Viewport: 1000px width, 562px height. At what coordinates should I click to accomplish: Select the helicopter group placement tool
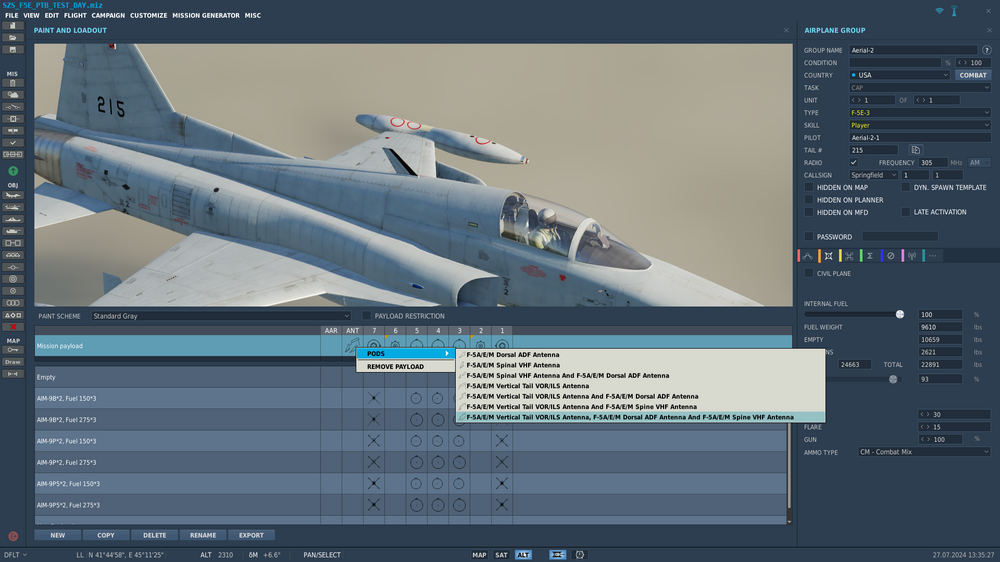(x=12, y=207)
